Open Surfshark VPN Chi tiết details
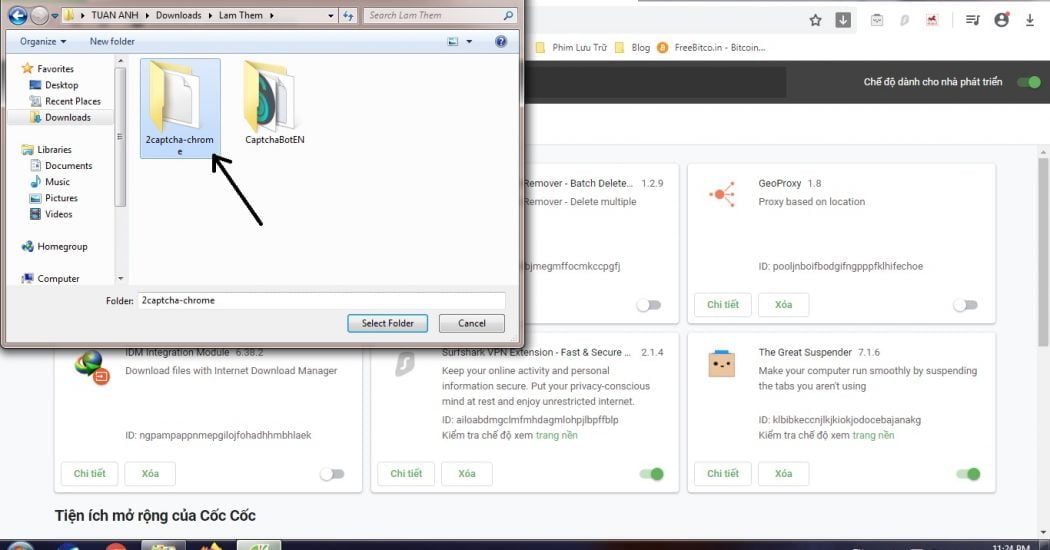This screenshot has width=1050, height=550. click(x=406, y=473)
